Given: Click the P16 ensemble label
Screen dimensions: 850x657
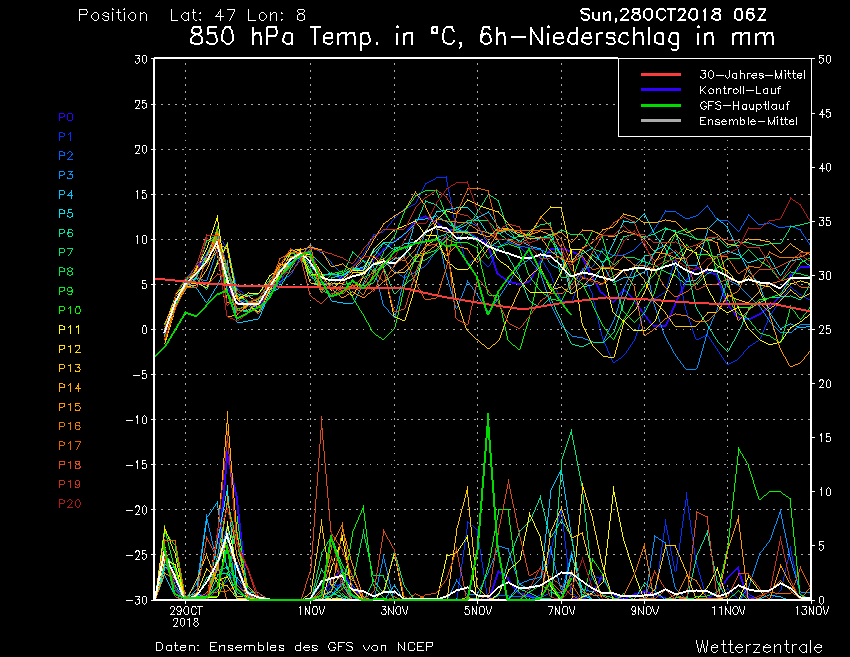Looking at the screenshot, I should tap(69, 426).
